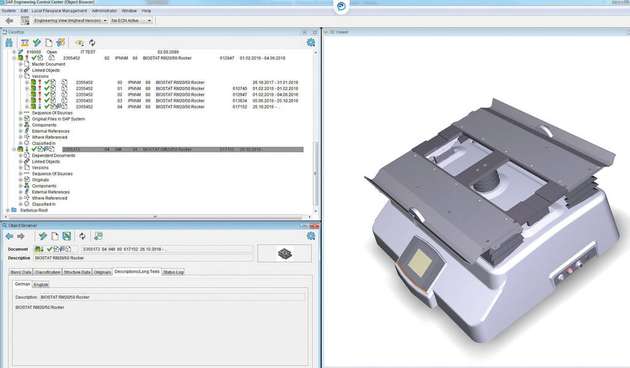Image resolution: width=630 pixels, height=368 pixels.
Task: Switch to the Structure Data tab
Action: point(77,272)
